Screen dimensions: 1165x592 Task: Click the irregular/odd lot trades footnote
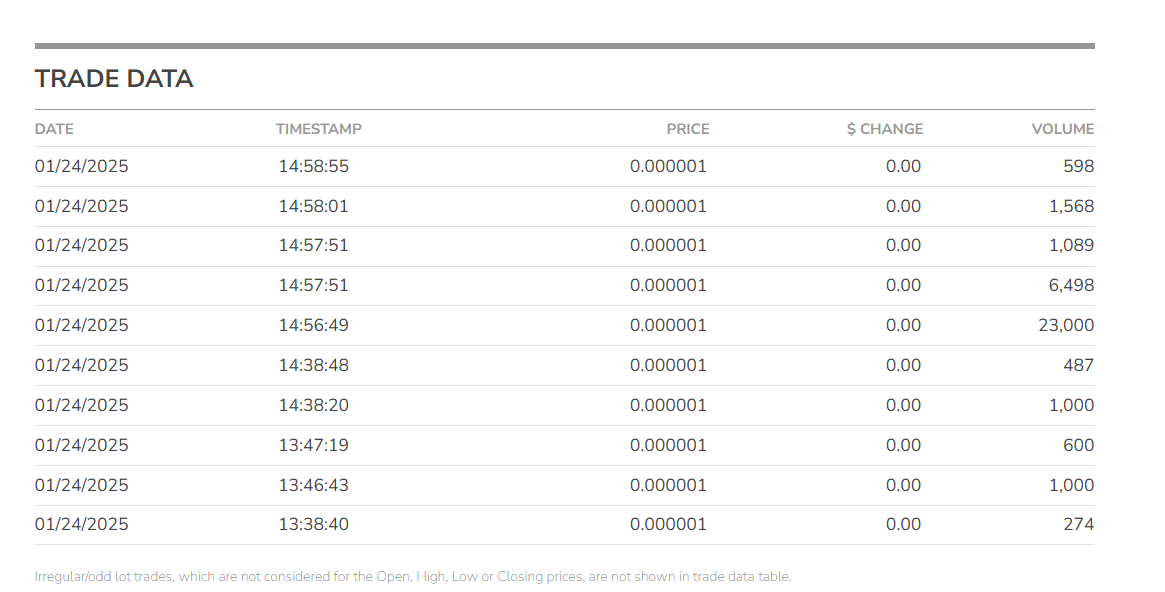tap(412, 577)
